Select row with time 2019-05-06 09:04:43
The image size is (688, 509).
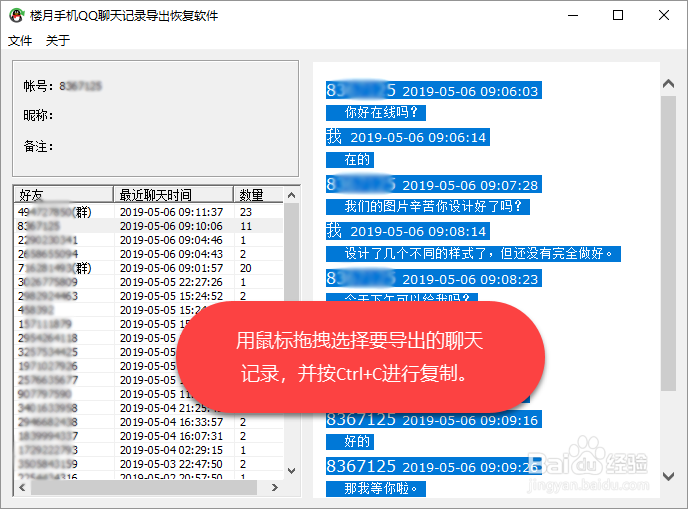(149, 254)
